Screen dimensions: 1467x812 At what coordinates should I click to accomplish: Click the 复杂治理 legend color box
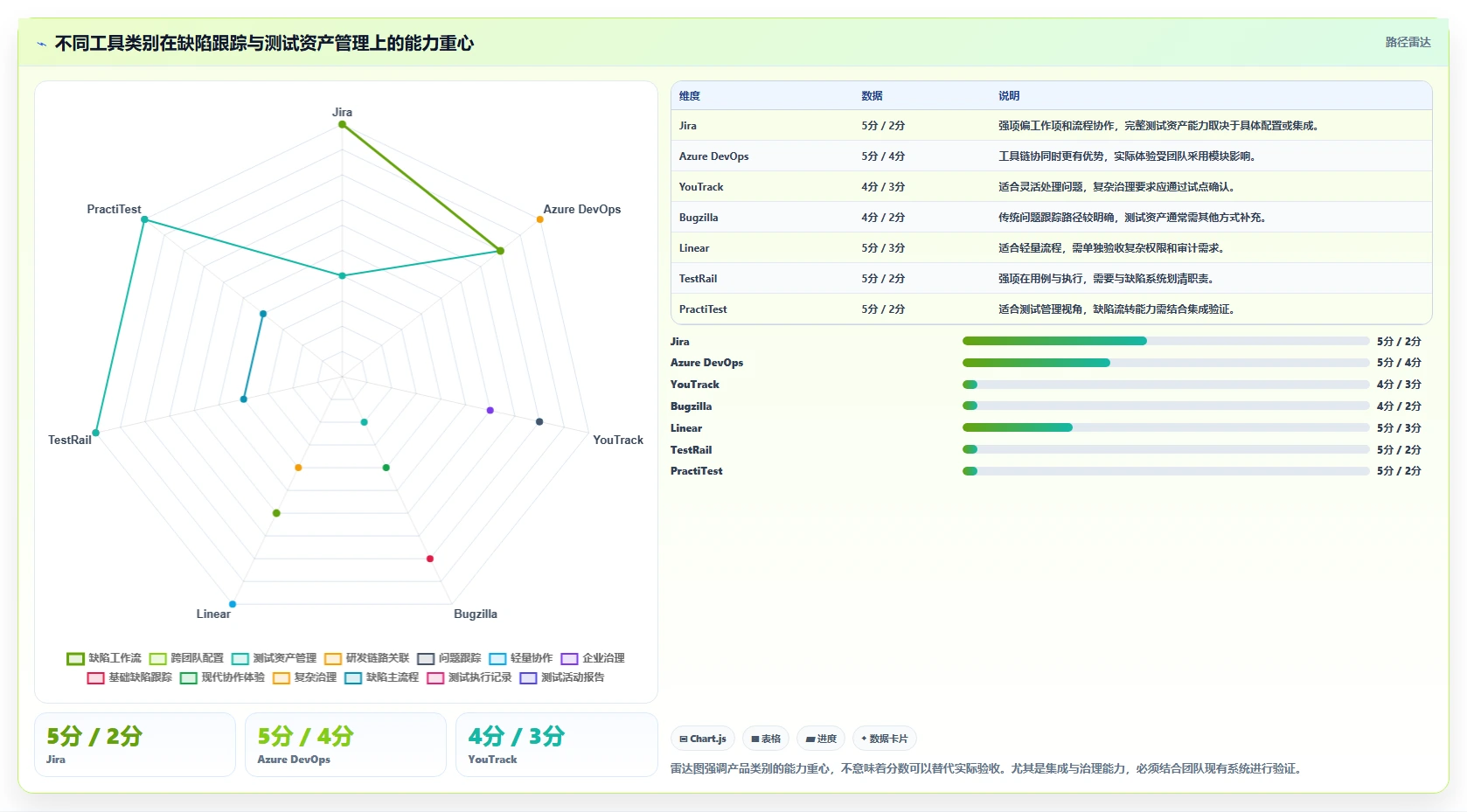pos(281,677)
